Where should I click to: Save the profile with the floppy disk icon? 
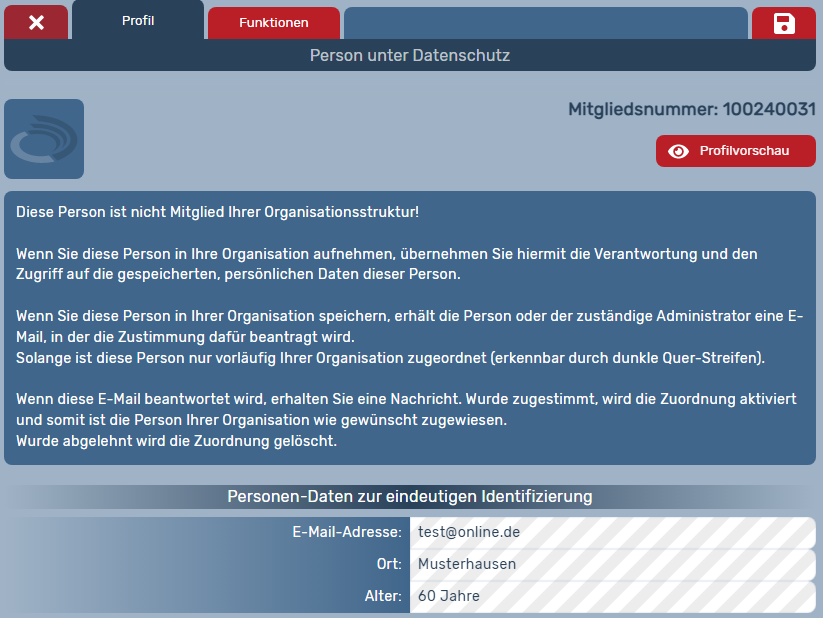click(x=784, y=23)
